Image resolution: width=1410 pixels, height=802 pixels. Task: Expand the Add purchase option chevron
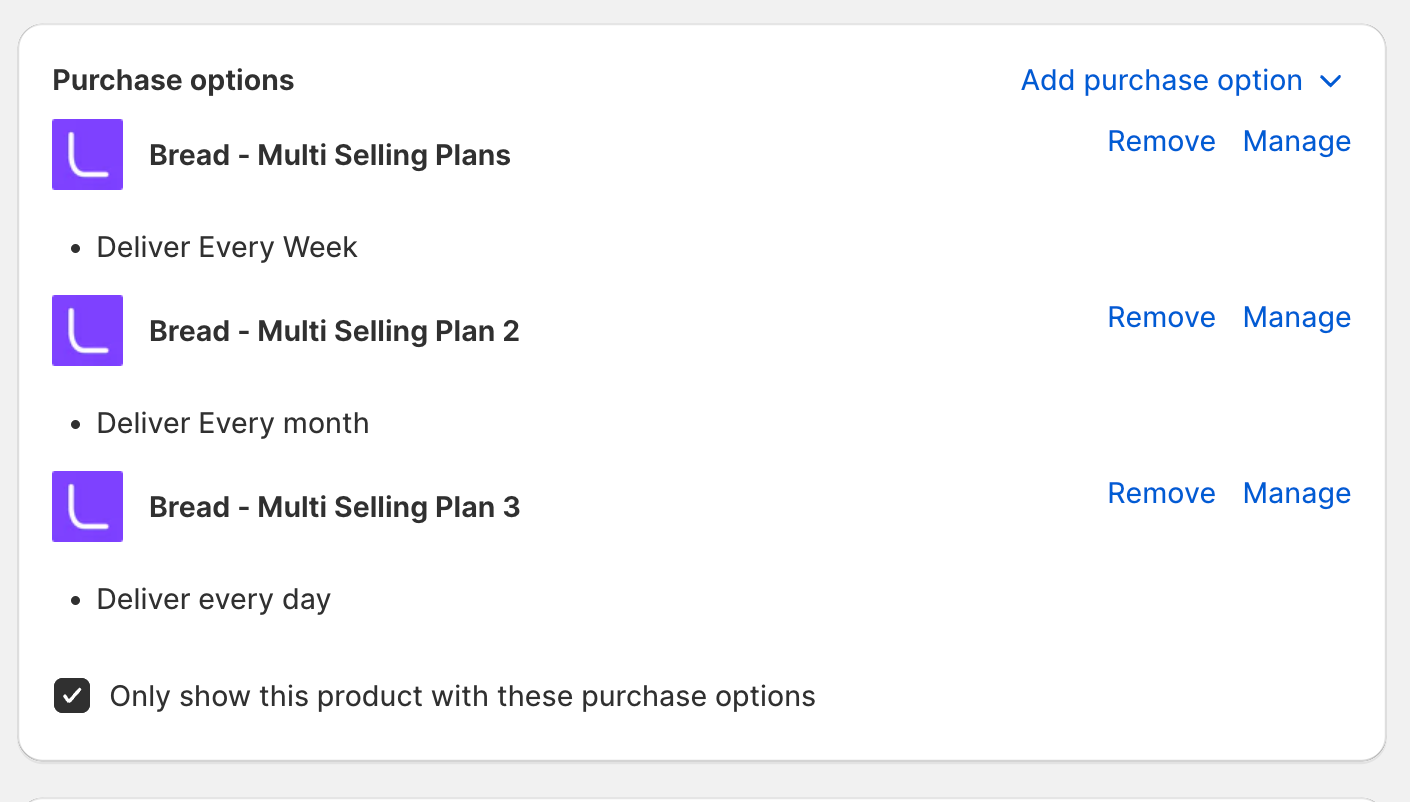click(x=1331, y=81)
